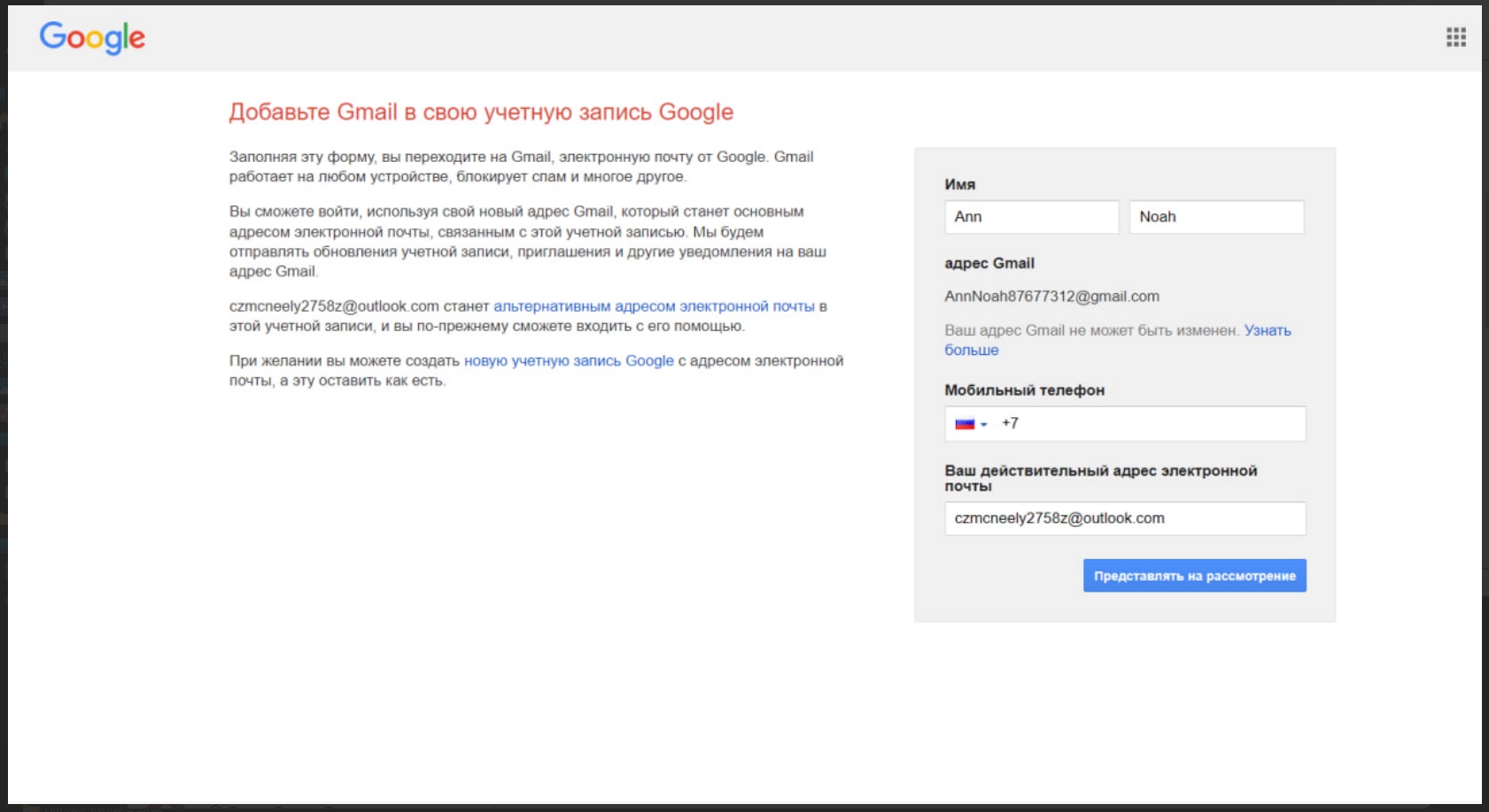Click the AnnNoah87677312@gmail.com address text
Image resolution: width=1489 pixels, height=812 pixels.
(x=1051, y=297)
